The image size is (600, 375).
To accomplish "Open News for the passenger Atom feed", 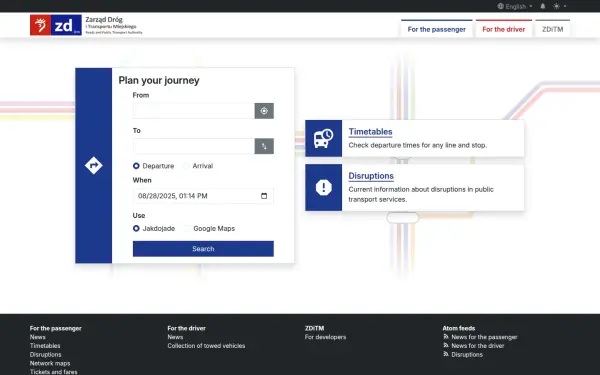I will pyautogui.click(x=484, y=337).
